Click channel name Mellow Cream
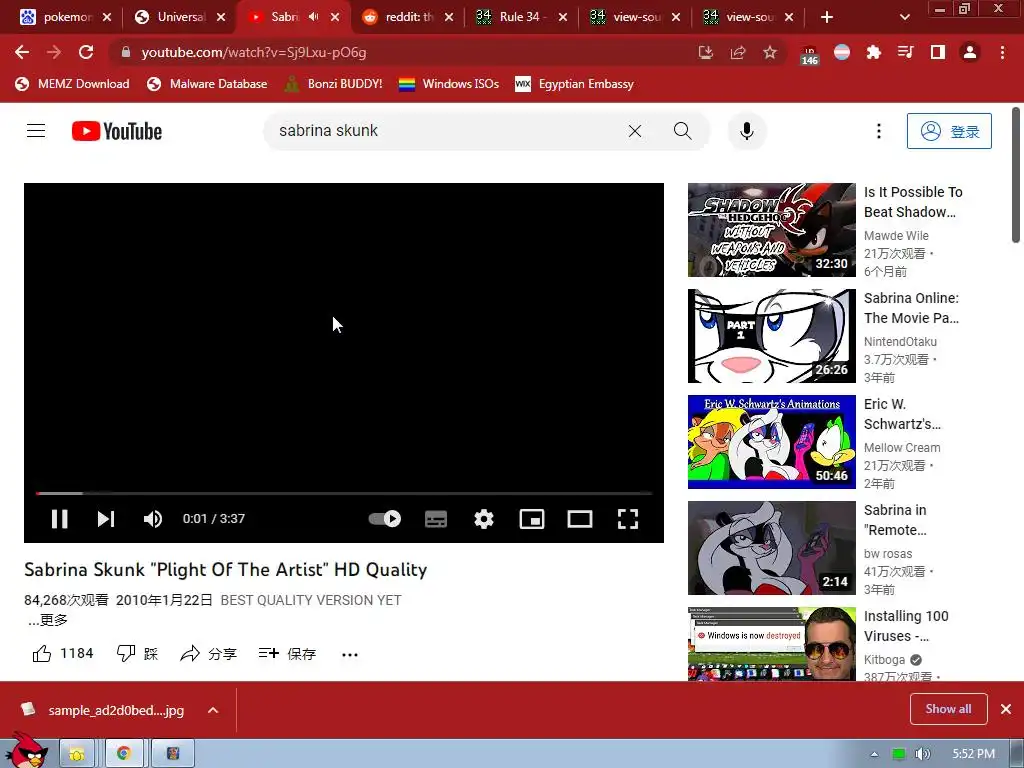This screenshot has height=768, width=1024. point(902,447)
